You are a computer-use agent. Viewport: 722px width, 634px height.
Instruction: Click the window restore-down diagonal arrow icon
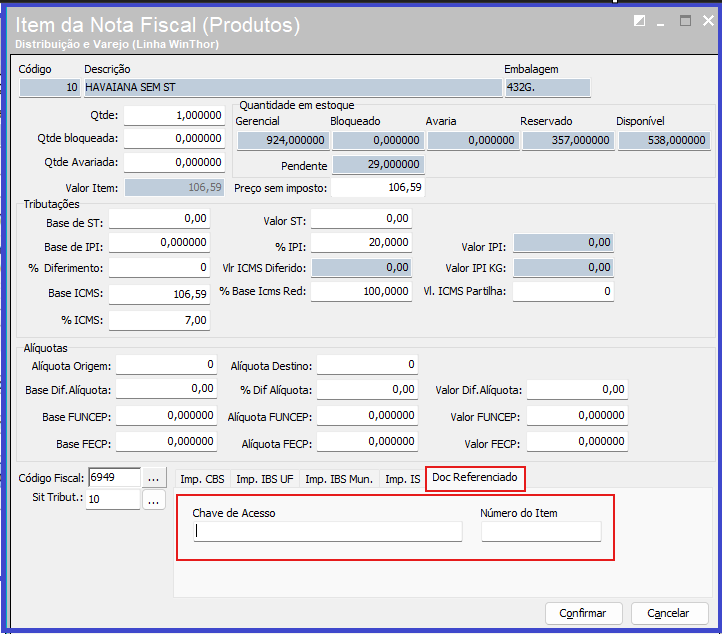click(639, 21)
